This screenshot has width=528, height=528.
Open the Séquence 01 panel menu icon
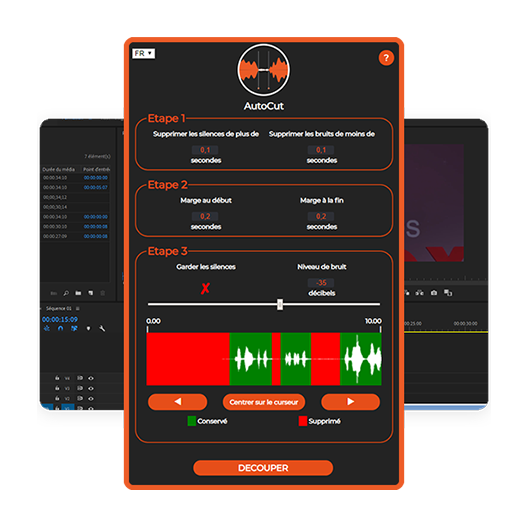coord(78,308)
